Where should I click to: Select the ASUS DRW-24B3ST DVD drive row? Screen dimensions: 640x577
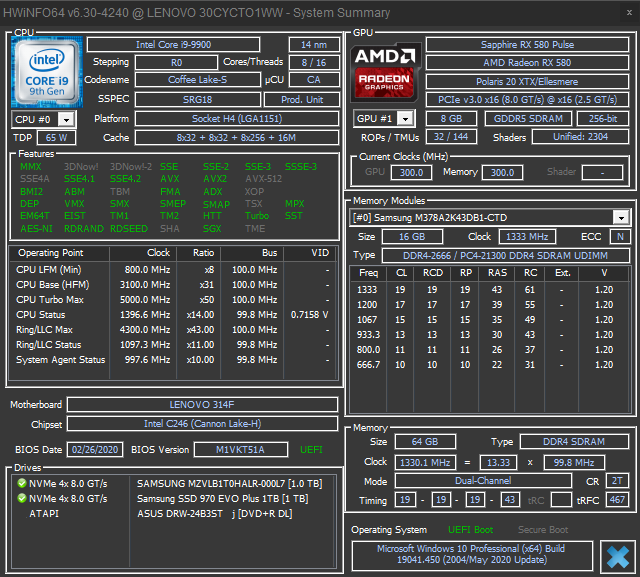(x=174, y=514)
